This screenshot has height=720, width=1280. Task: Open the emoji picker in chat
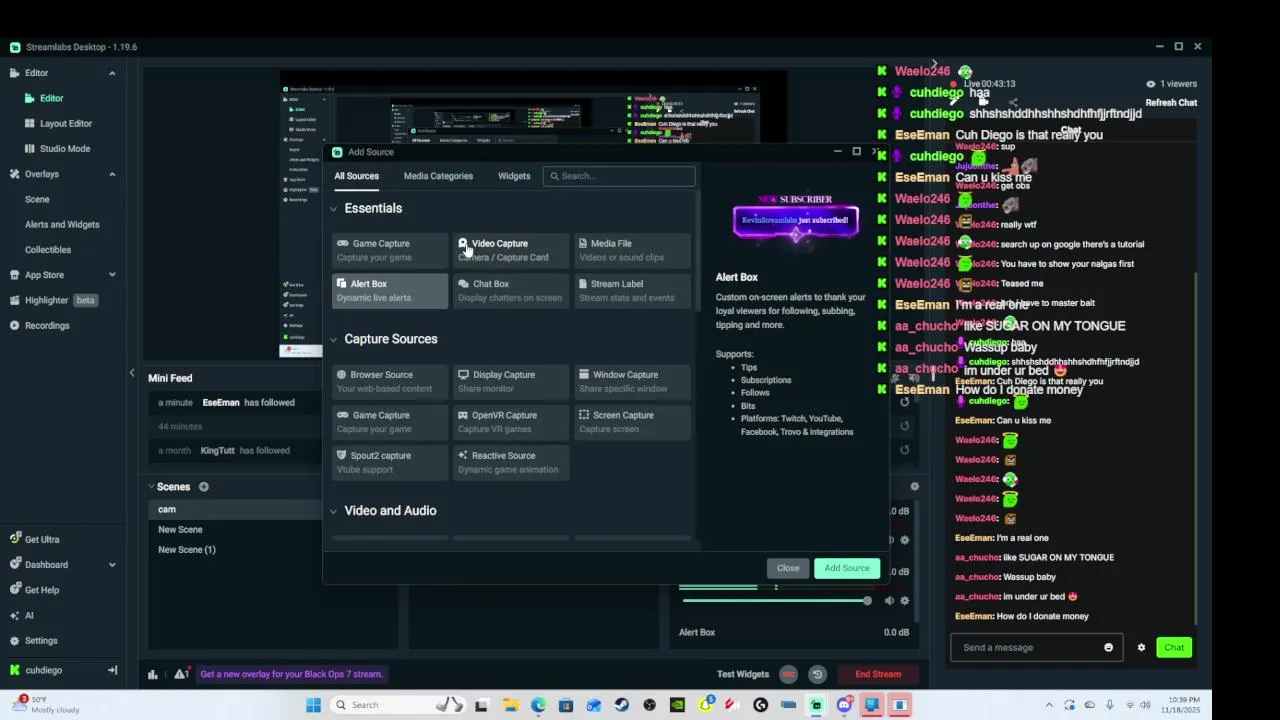tap(1108, 648)
